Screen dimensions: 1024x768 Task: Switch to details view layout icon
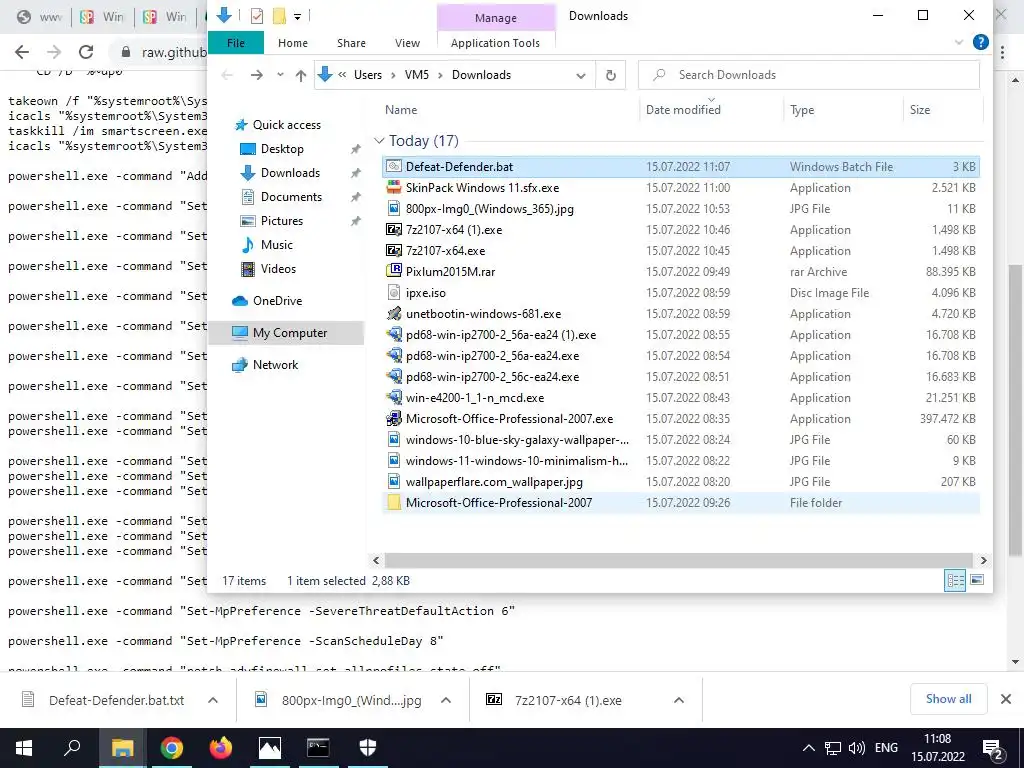(955, 580)
